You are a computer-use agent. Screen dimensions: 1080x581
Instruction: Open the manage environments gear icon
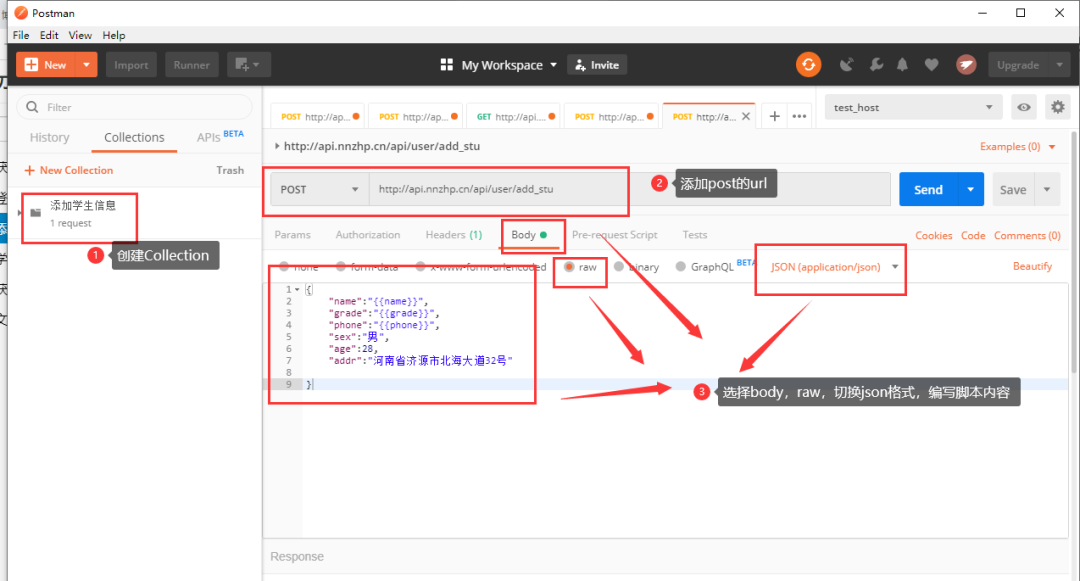pos(1058,107)
